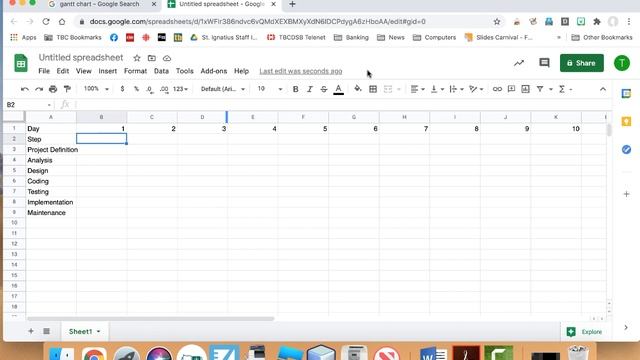This screenshot has width=640, height=360.
Task: Select the Paint format tool
Action: coord(67,89)
